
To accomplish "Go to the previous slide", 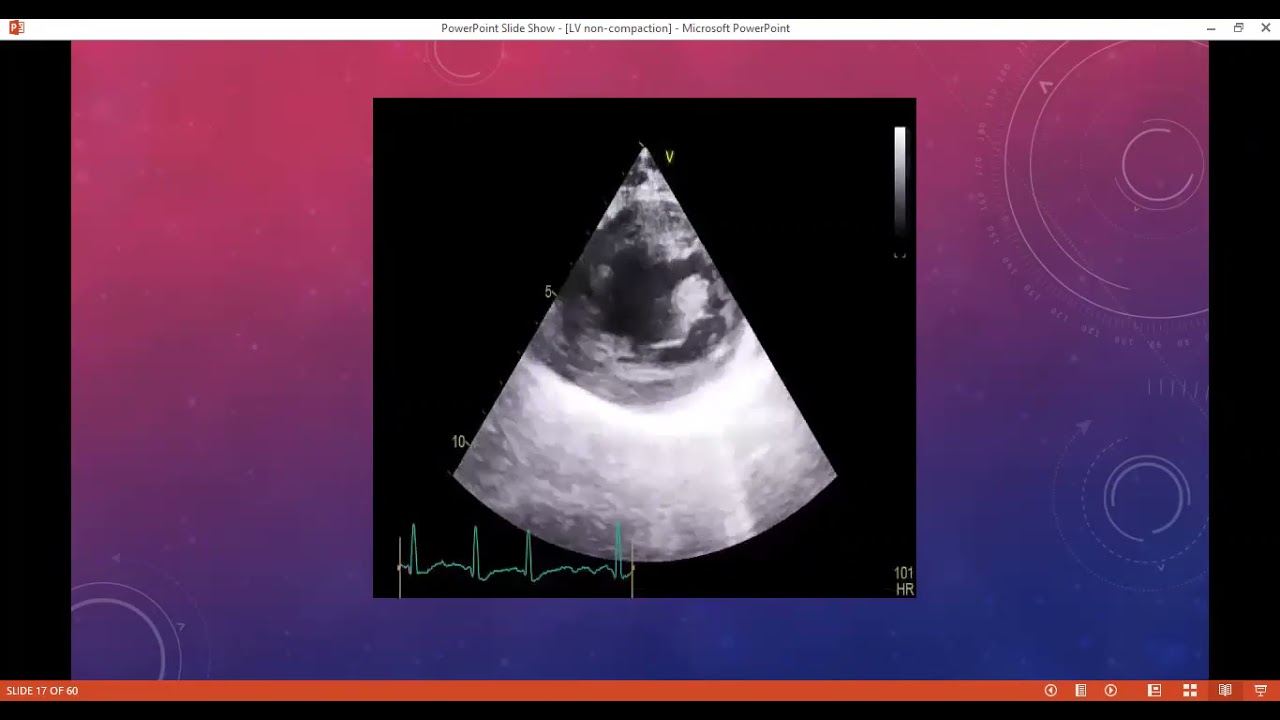I will [x=1051, y=690].
